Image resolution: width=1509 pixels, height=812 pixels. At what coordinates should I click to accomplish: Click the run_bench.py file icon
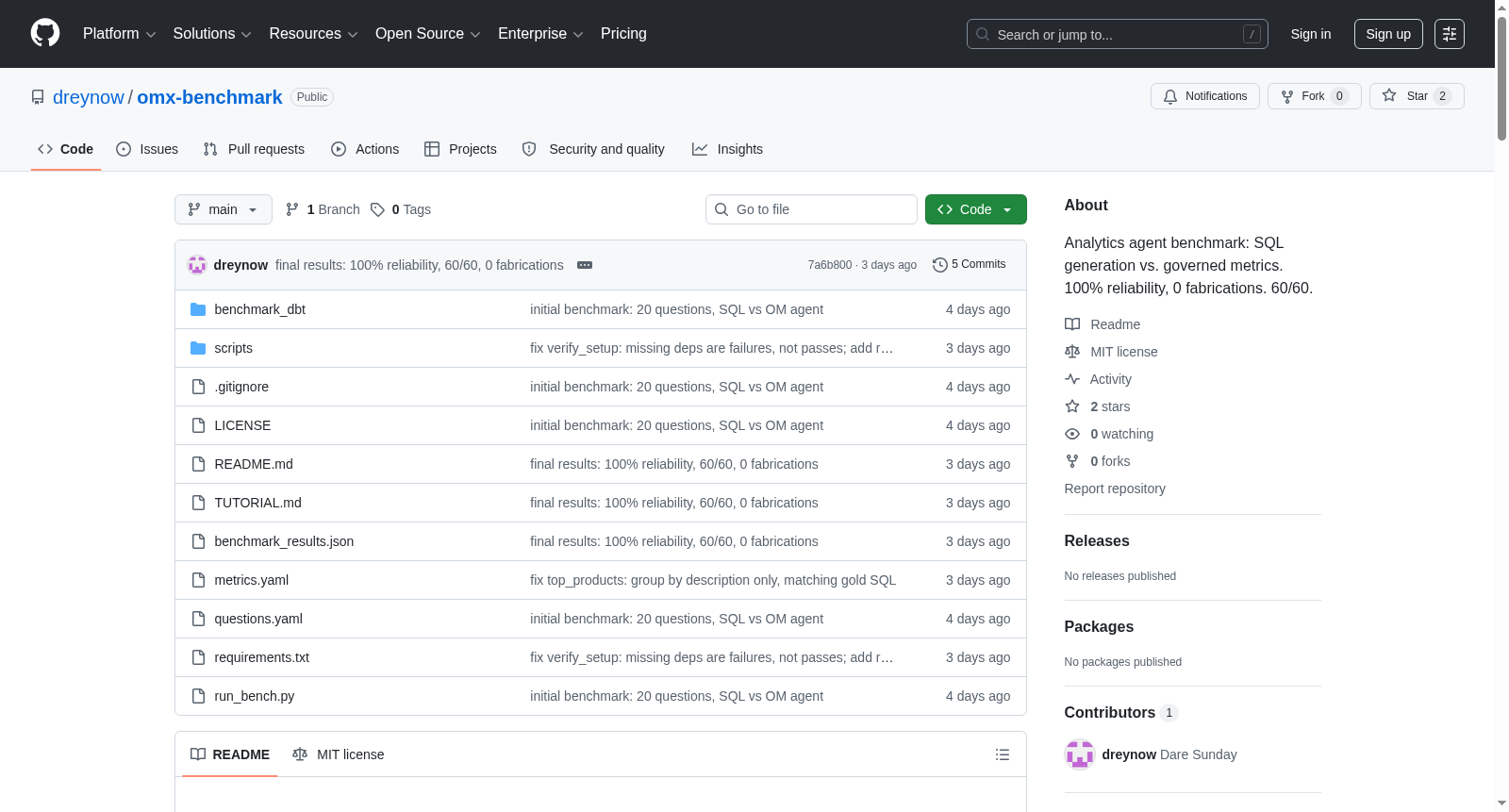(198, 696)
